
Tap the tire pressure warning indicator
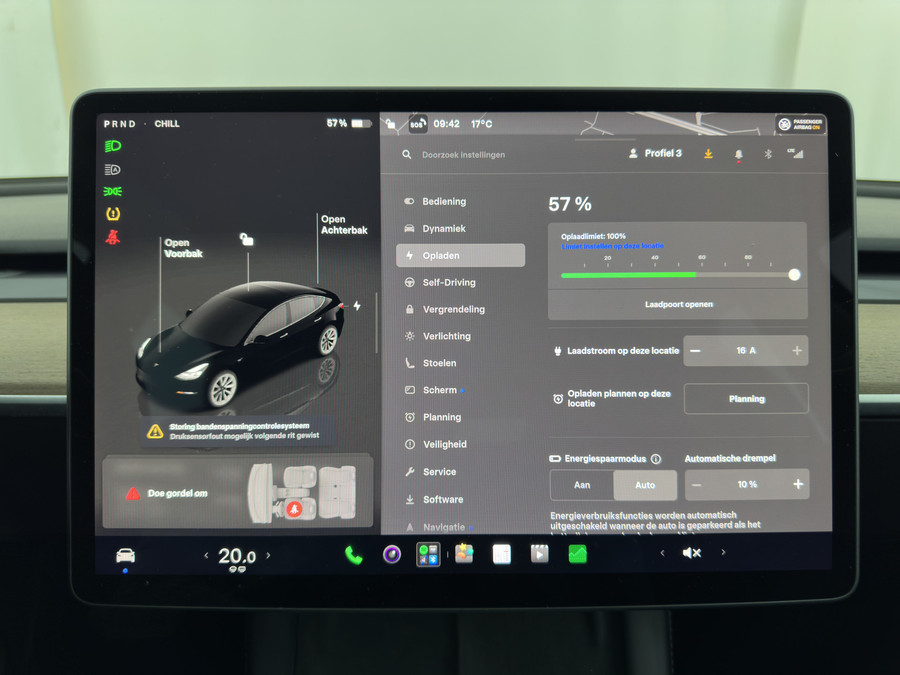(x=113, y=214)
